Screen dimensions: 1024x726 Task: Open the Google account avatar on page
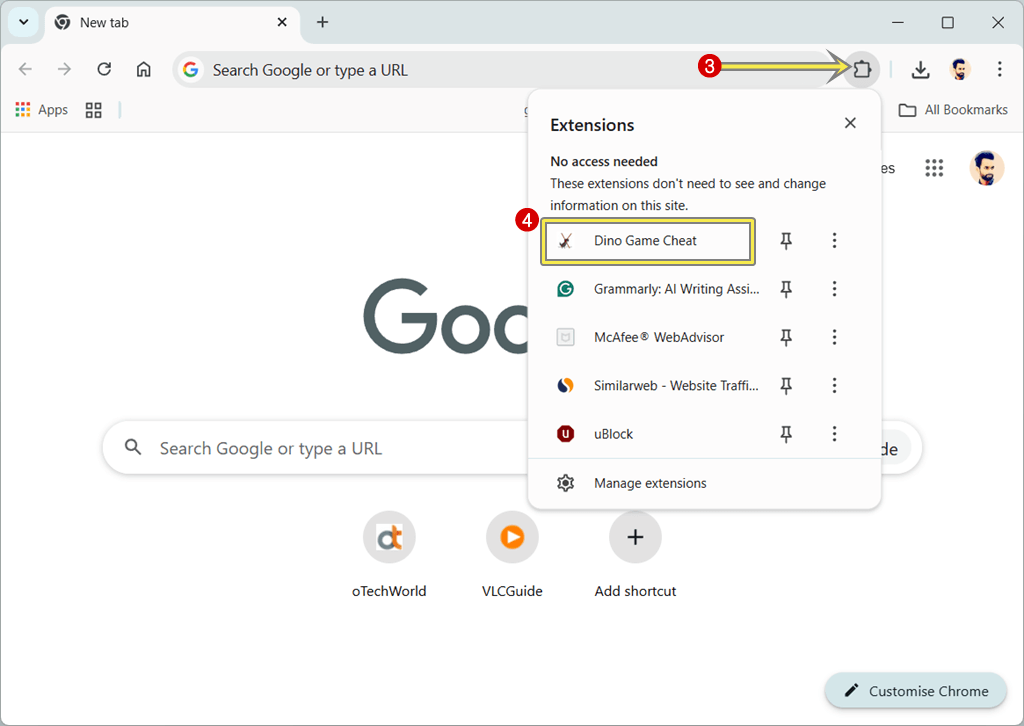point(987,168)
